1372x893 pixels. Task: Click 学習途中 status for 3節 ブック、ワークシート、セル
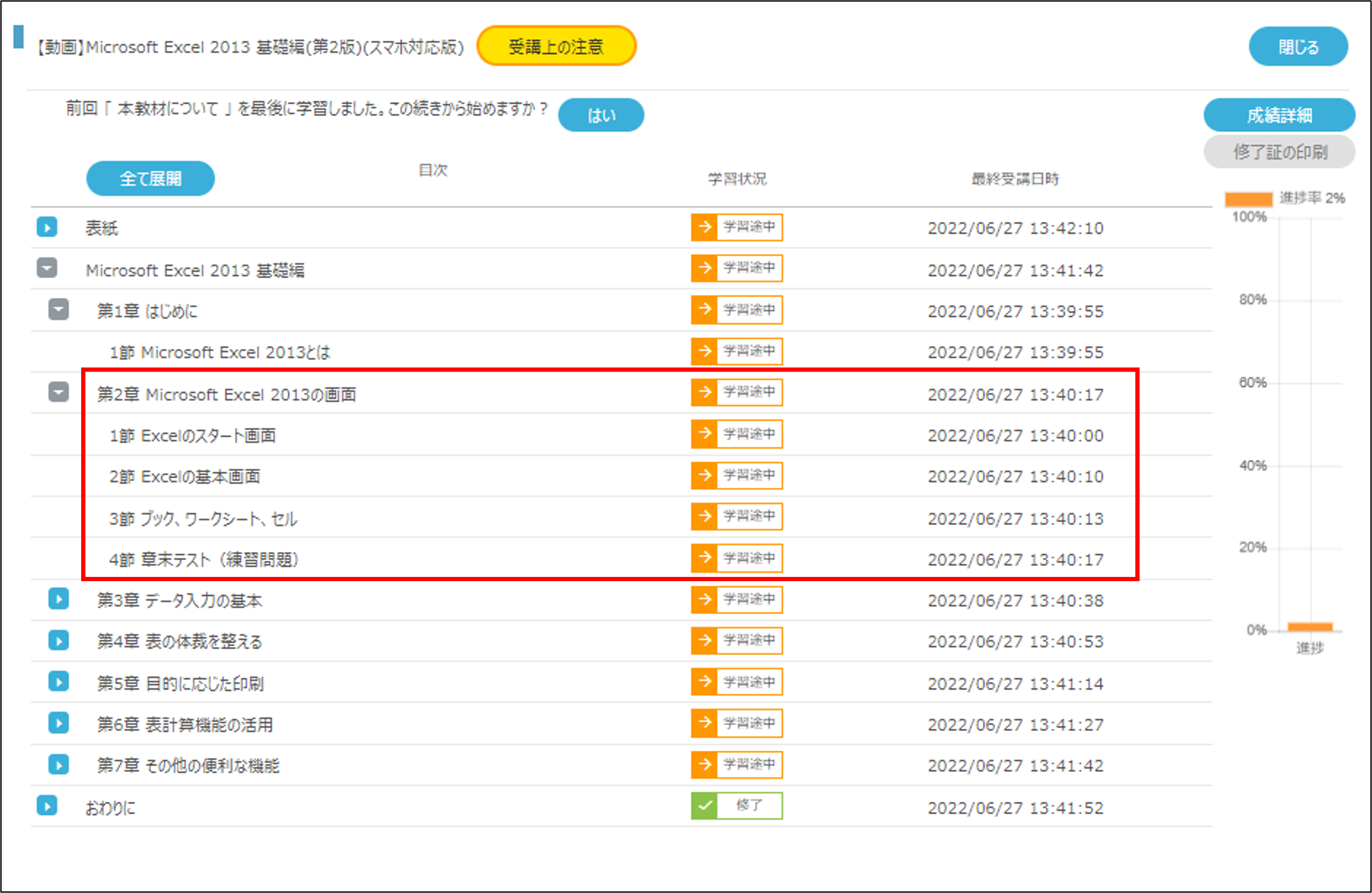[737, 517]
